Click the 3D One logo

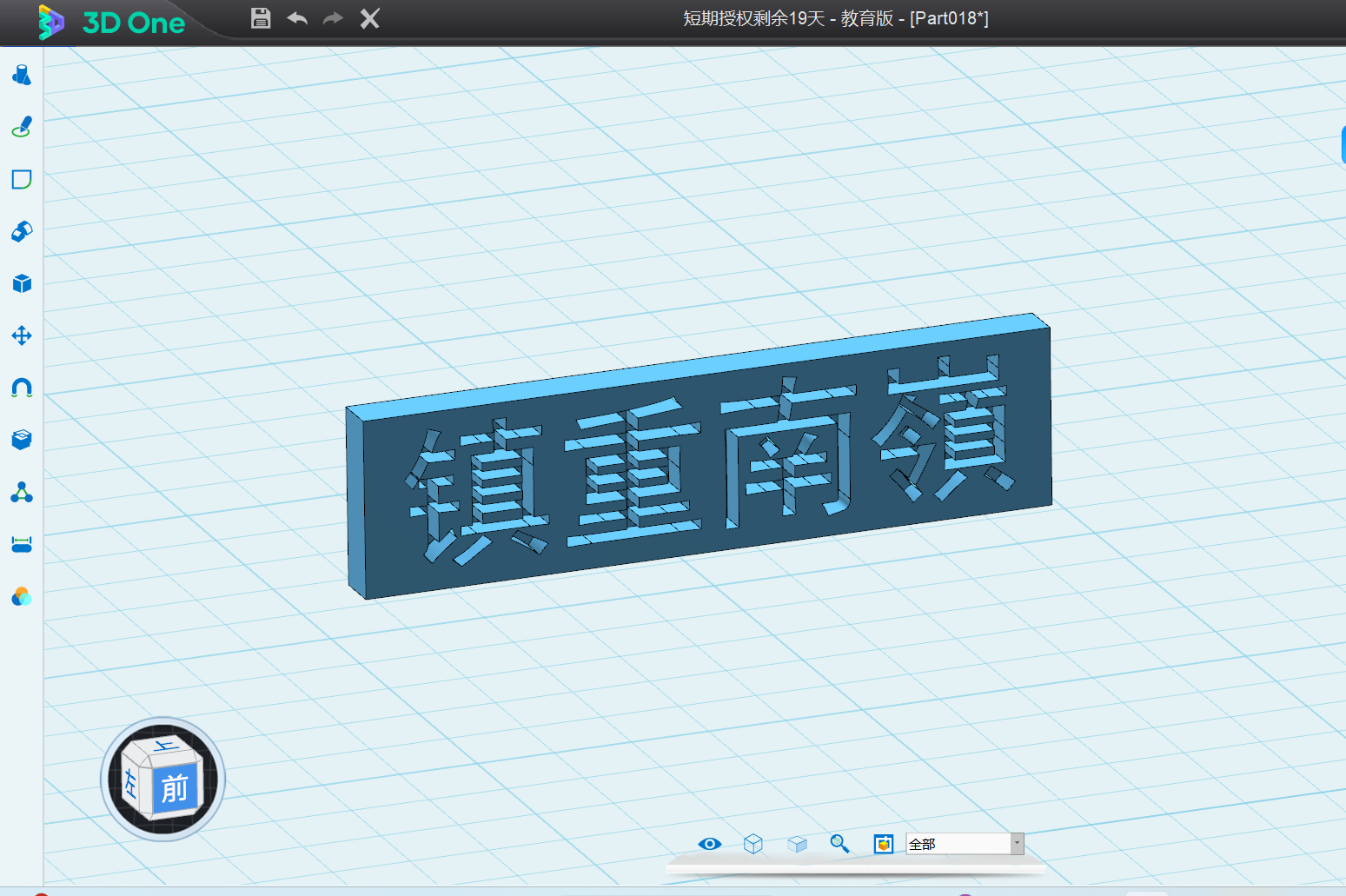coord(111,23)
